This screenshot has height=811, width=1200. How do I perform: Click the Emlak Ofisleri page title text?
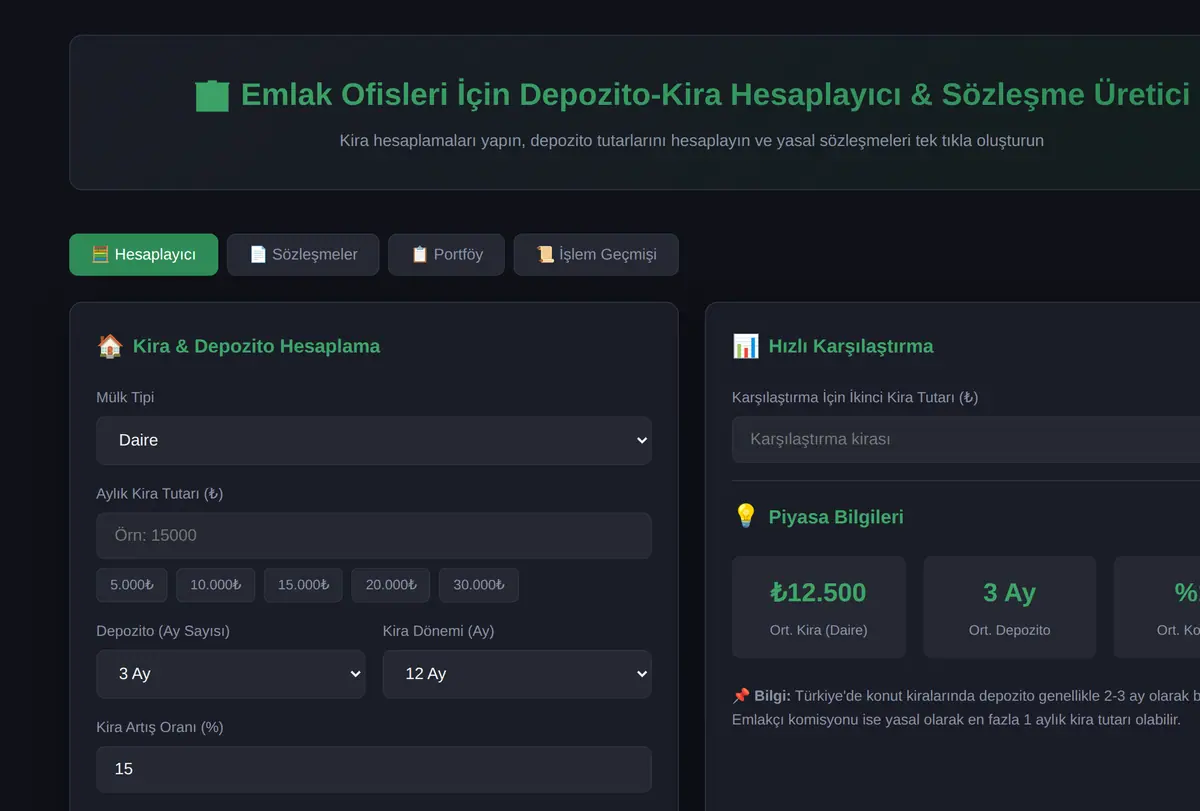point(716,95)
